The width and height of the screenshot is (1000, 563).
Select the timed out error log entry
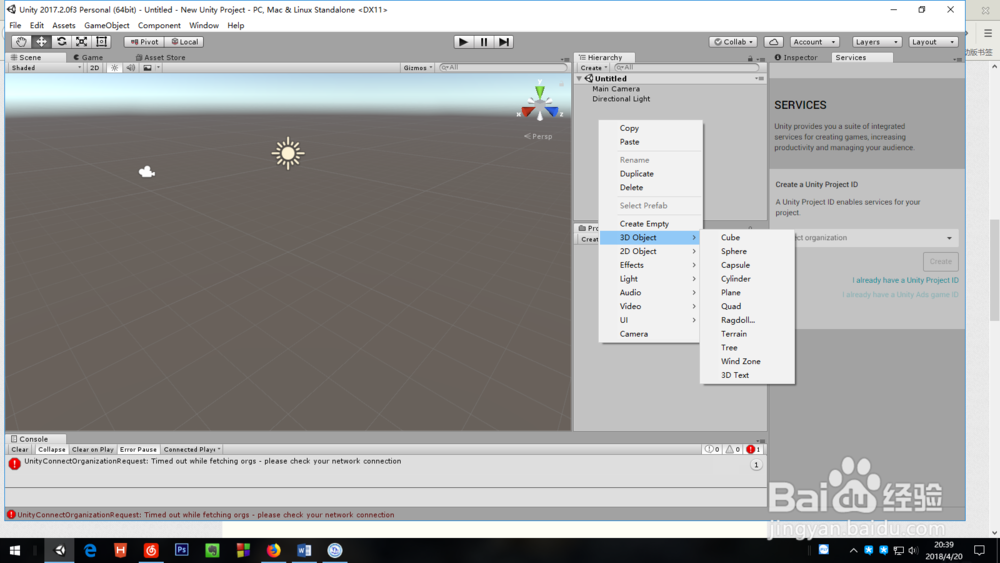point(386,465)
